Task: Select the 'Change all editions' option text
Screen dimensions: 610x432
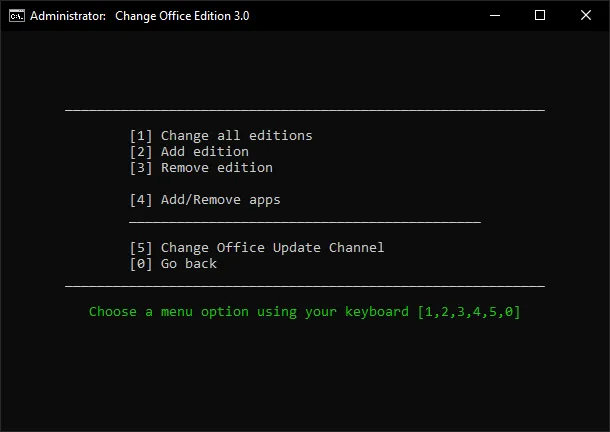Action: (236, 136)
